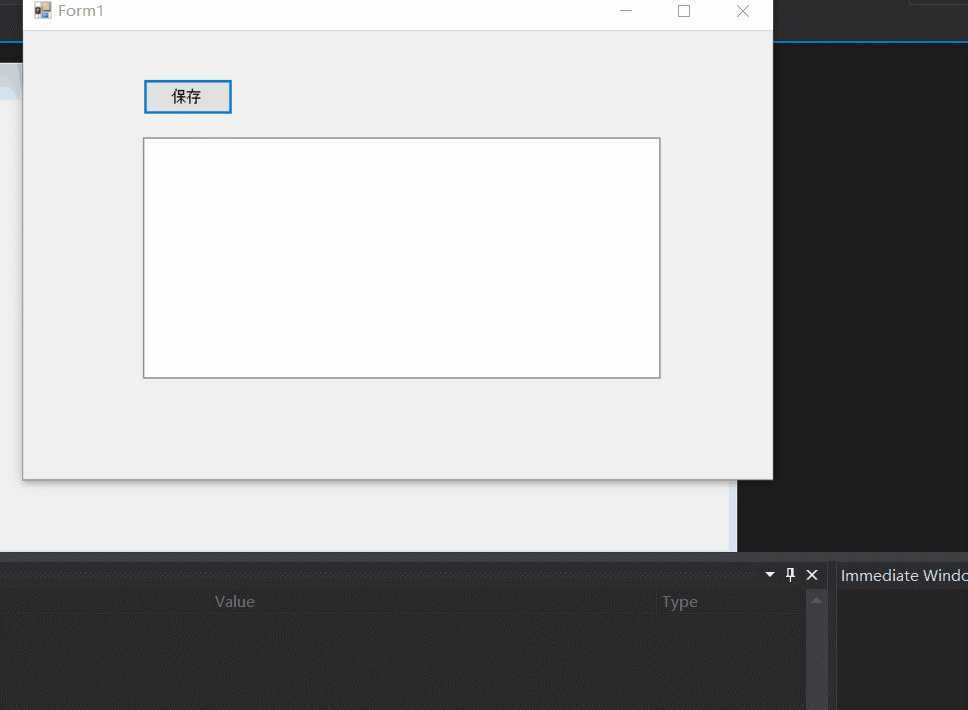Toggle auto hide pin on debug panel
Viewport: 968px width, 710px height.
point(790,575)
